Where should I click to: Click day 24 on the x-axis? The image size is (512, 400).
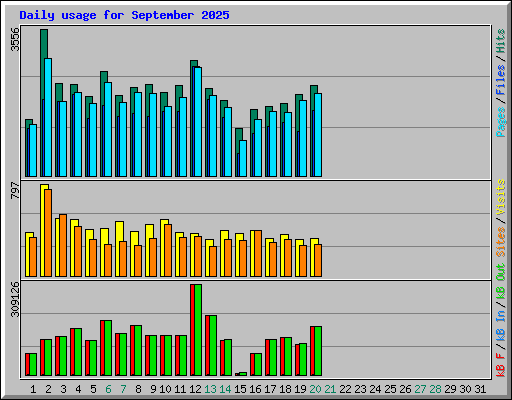tap(375, 389)
